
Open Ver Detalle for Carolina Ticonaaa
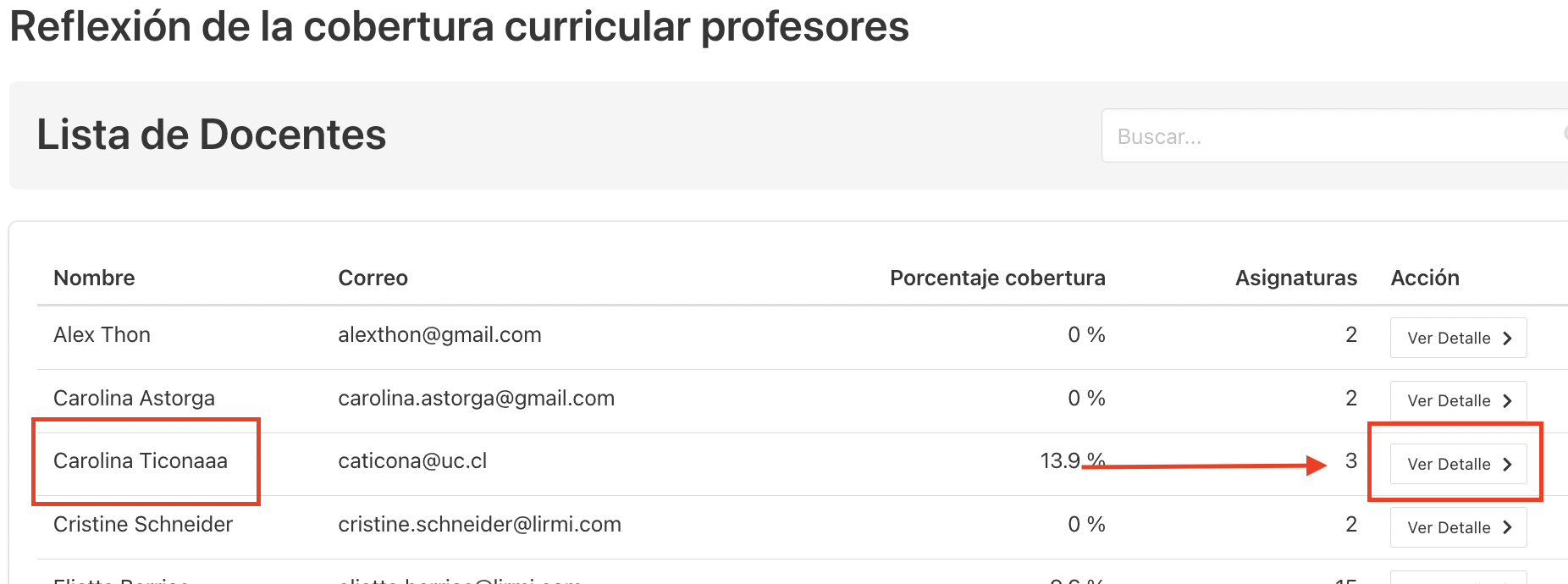[1458, 464]
